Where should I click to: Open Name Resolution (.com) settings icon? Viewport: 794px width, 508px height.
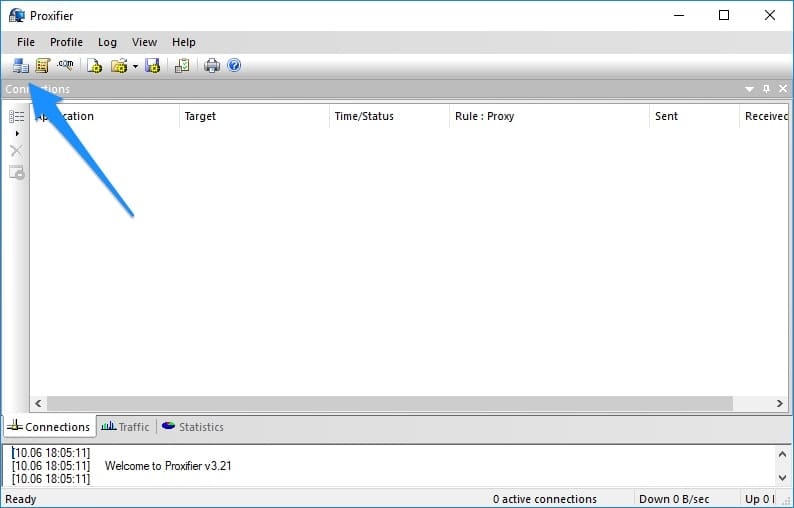[65, 66]
